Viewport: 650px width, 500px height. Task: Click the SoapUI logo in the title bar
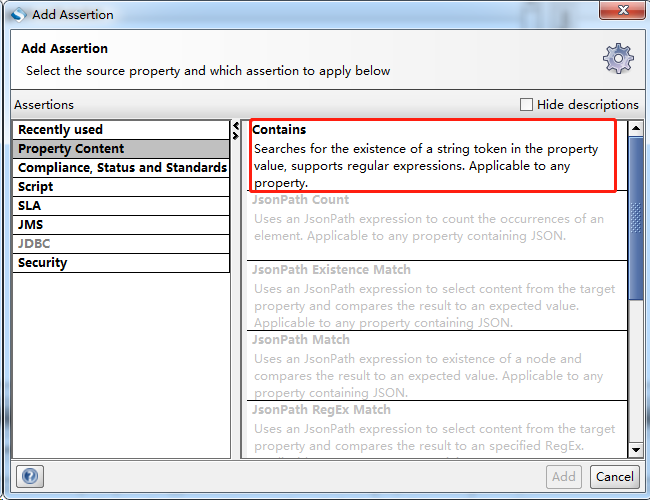[19, 15]
